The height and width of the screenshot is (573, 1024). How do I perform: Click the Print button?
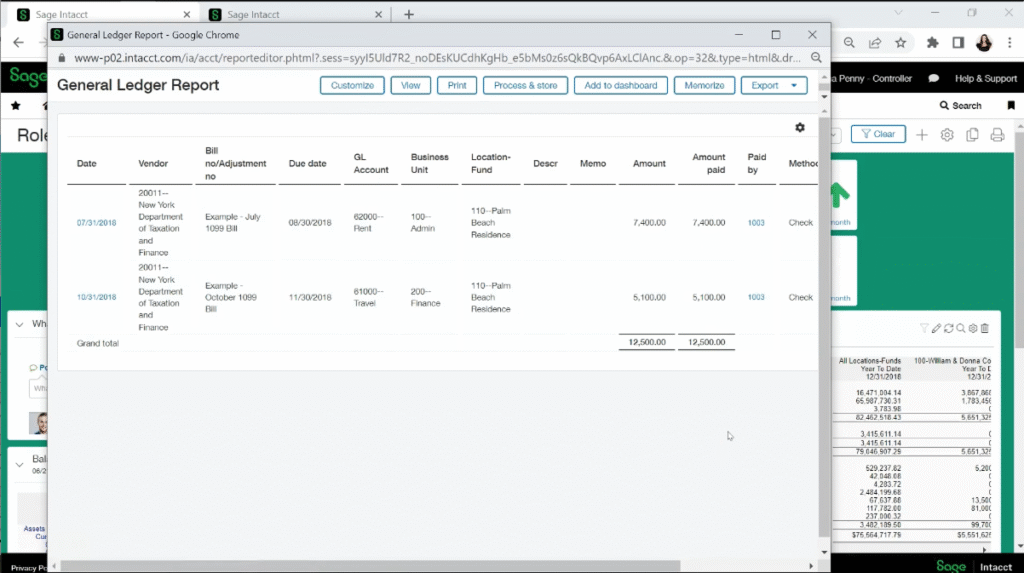click(x=456, y=86)
